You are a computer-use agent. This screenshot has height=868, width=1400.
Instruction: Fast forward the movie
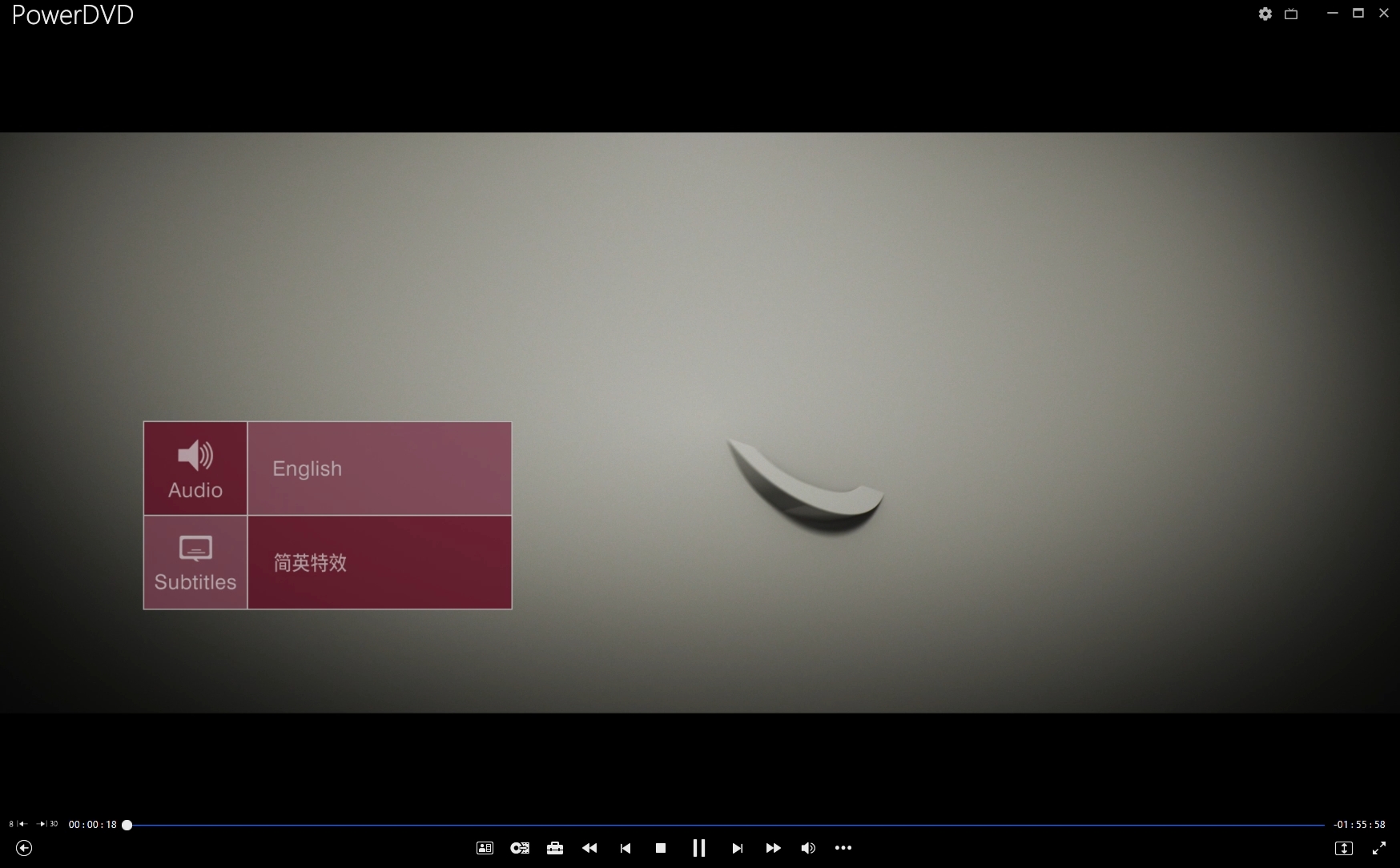click(773, 848)
